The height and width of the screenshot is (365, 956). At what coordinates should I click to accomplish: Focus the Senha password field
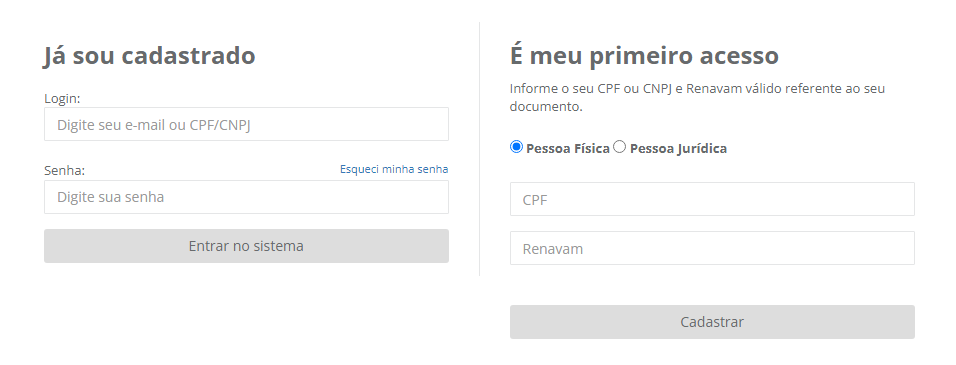click(x=246, y=197)
